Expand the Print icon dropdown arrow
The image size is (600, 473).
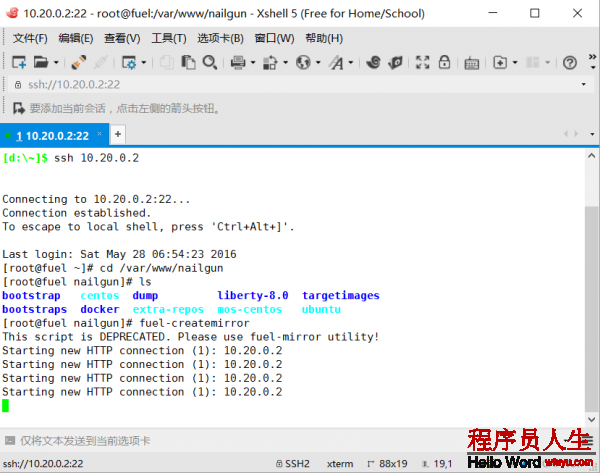(253, 62)
